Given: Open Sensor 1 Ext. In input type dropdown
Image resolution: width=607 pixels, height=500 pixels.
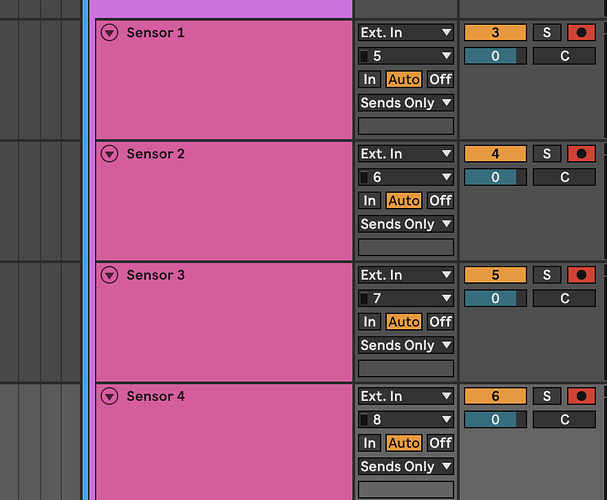Looking at the screenshot, I should [x=406, y=33].
